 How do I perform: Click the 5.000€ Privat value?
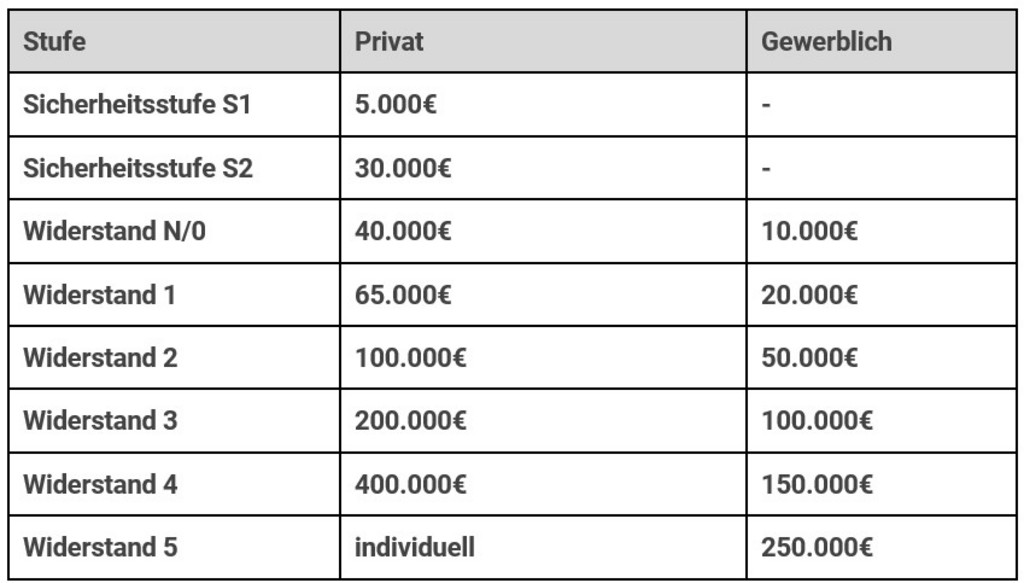coord(395,104)
